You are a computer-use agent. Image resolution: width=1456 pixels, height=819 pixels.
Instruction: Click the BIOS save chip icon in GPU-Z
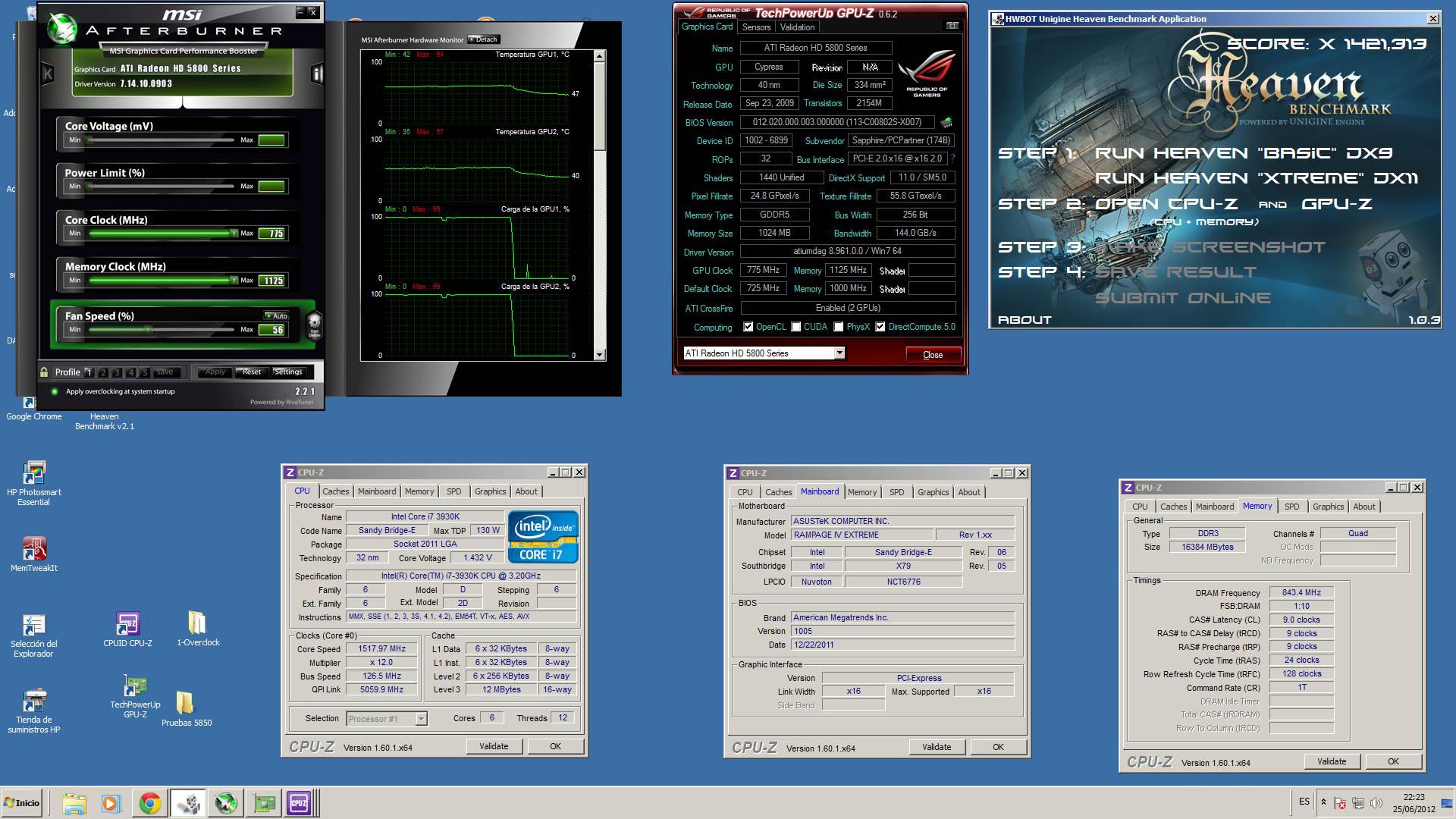coord(946,122)
